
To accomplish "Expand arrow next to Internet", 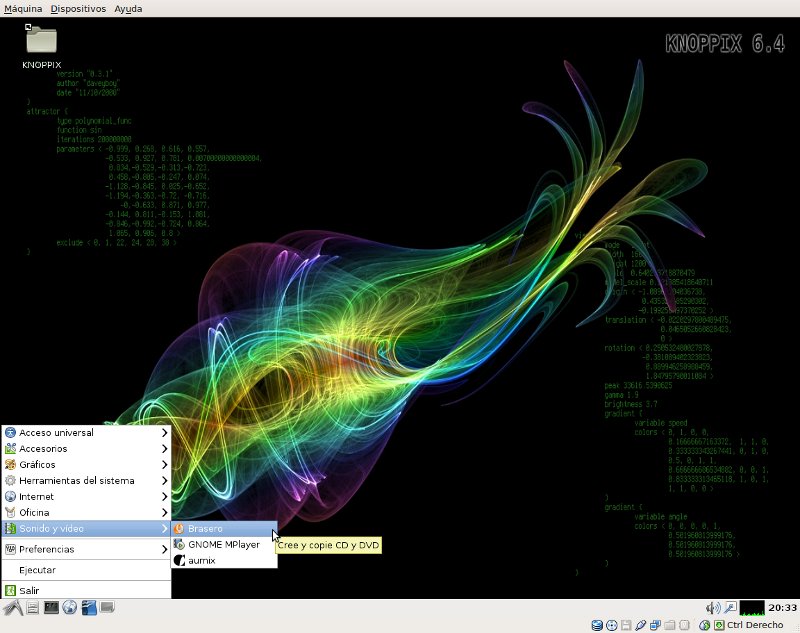I will [164, 496].
